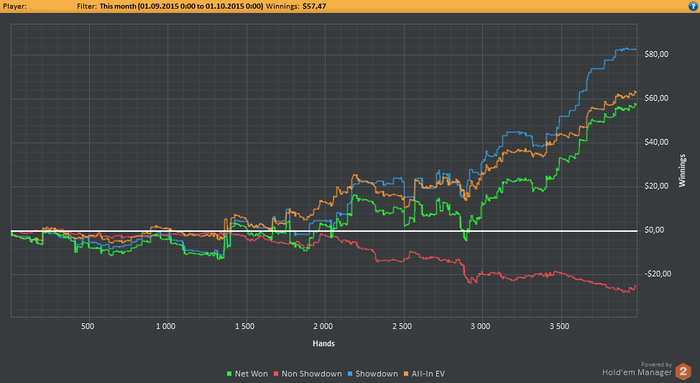Image resolution: width=700 pixels, height=383 pixels.
Task: Click the green Net Won color swatch
Action: 229,374
